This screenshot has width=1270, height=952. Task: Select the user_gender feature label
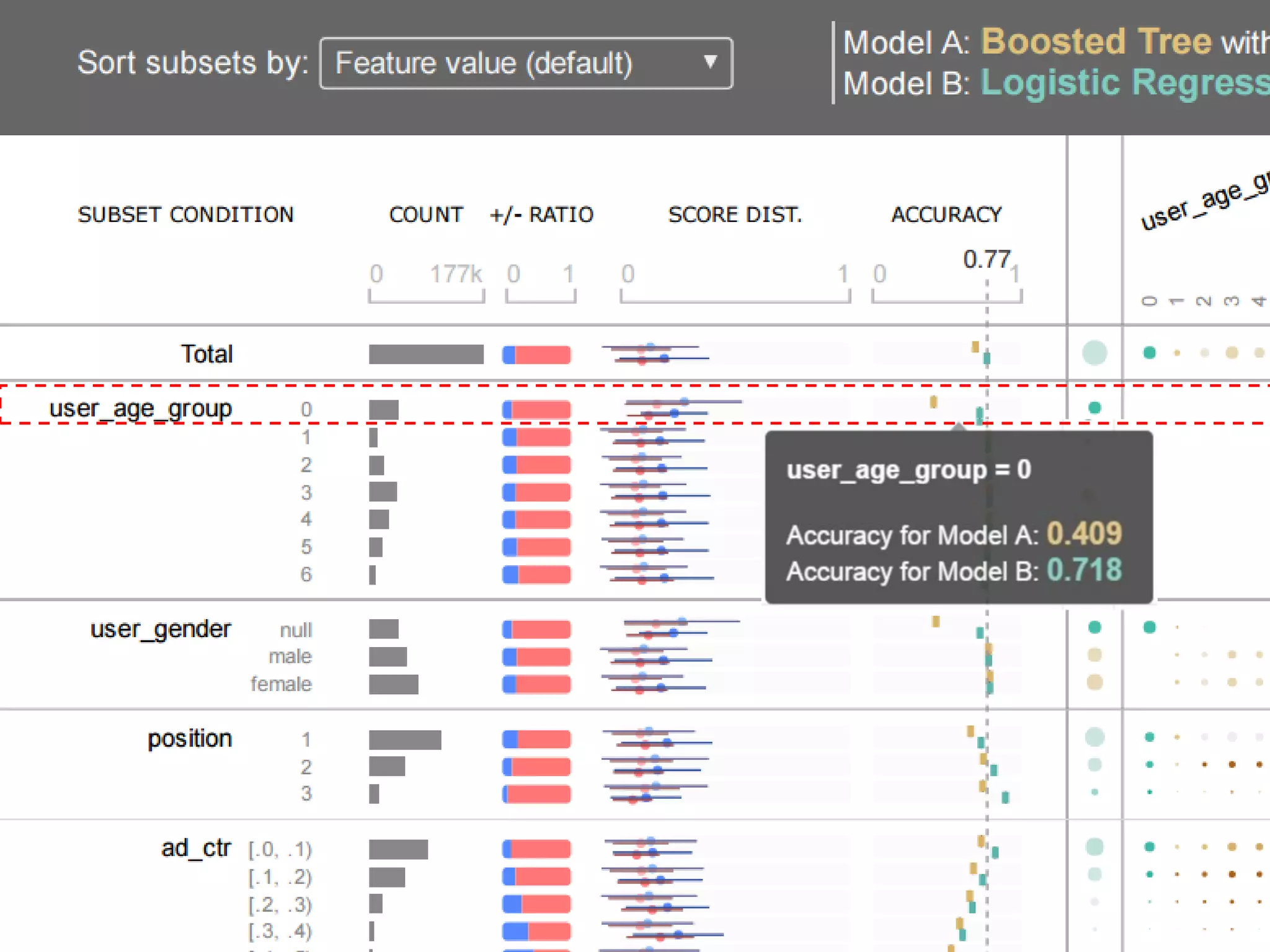coord(161,629)
